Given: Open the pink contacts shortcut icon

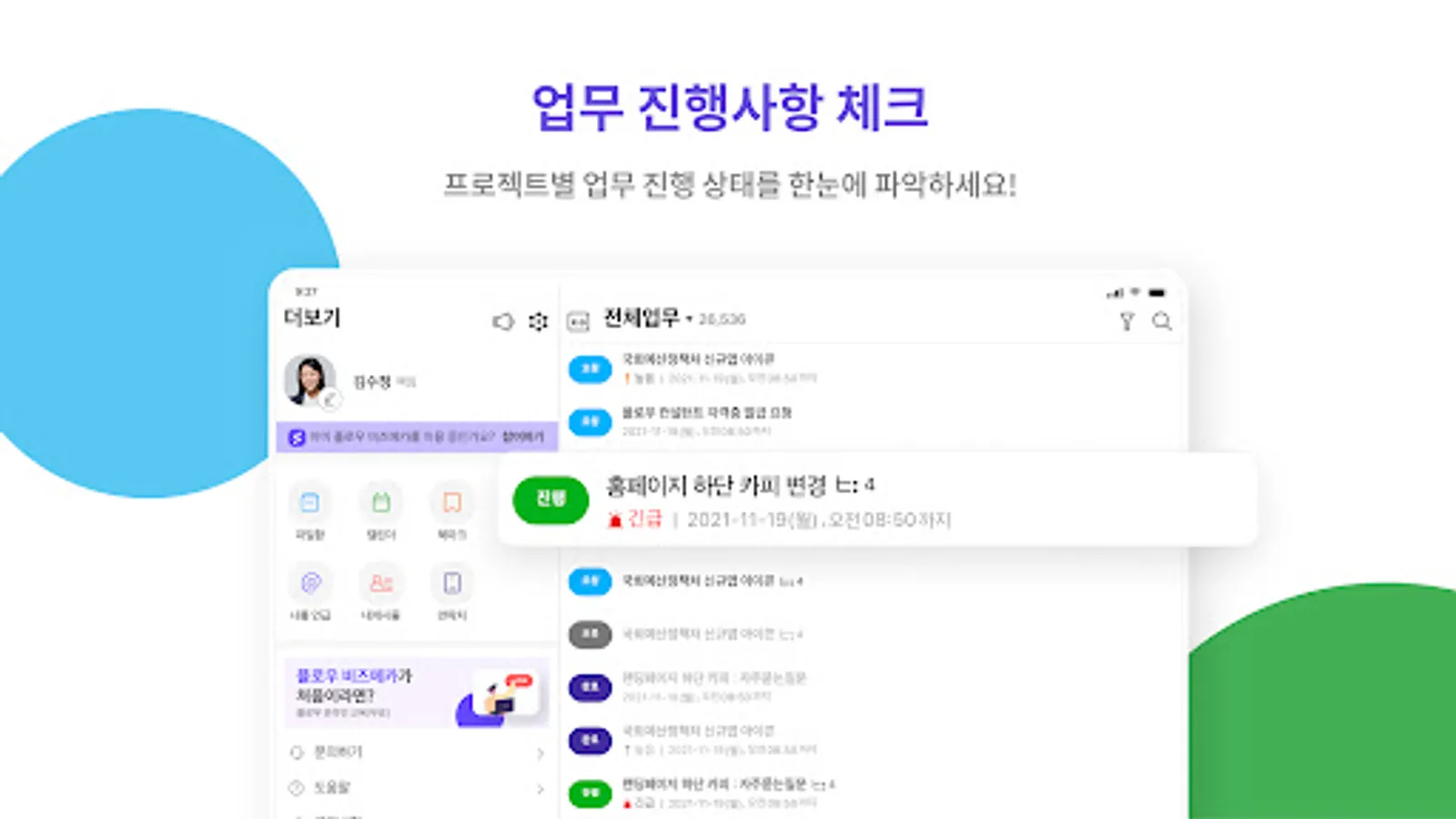Looking at the screenshot, I should tap(381, 582).
